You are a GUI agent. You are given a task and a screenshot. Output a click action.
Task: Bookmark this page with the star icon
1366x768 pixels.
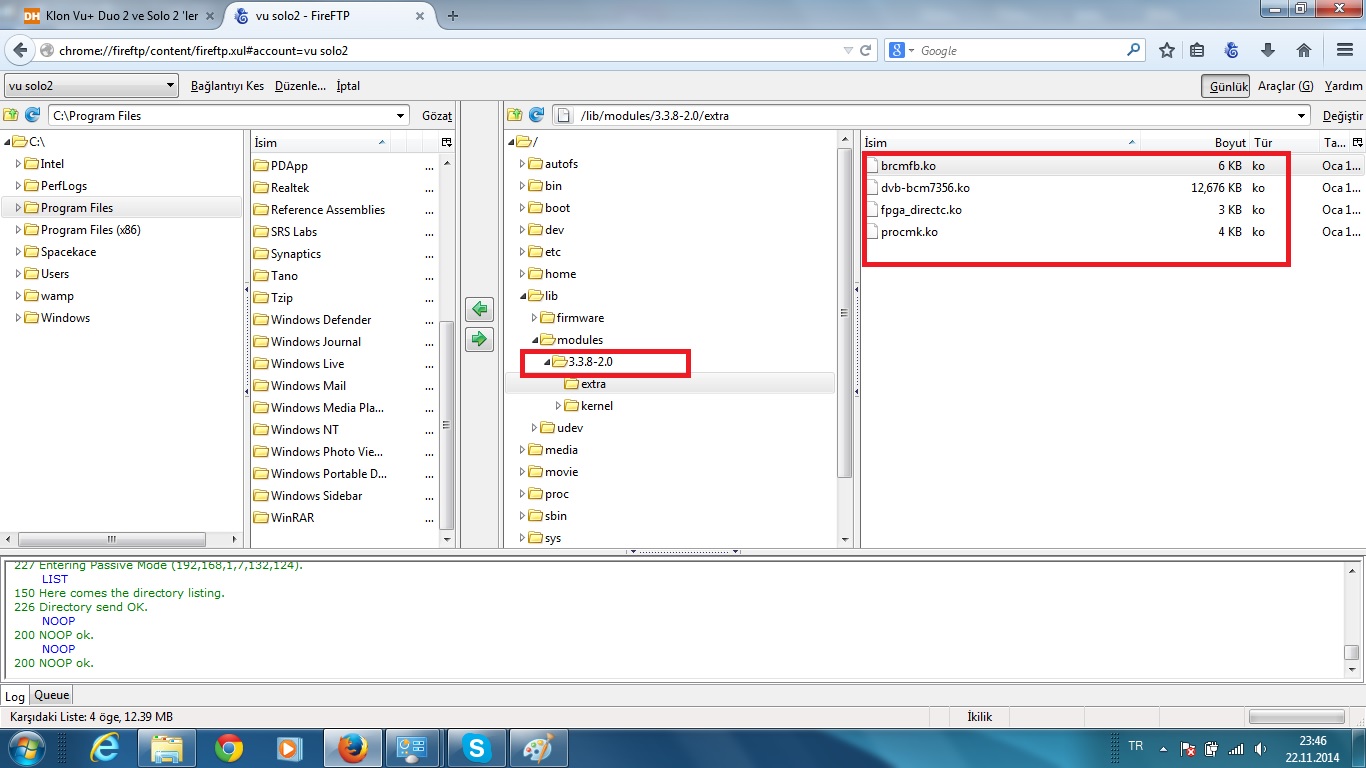(1167, 50)
